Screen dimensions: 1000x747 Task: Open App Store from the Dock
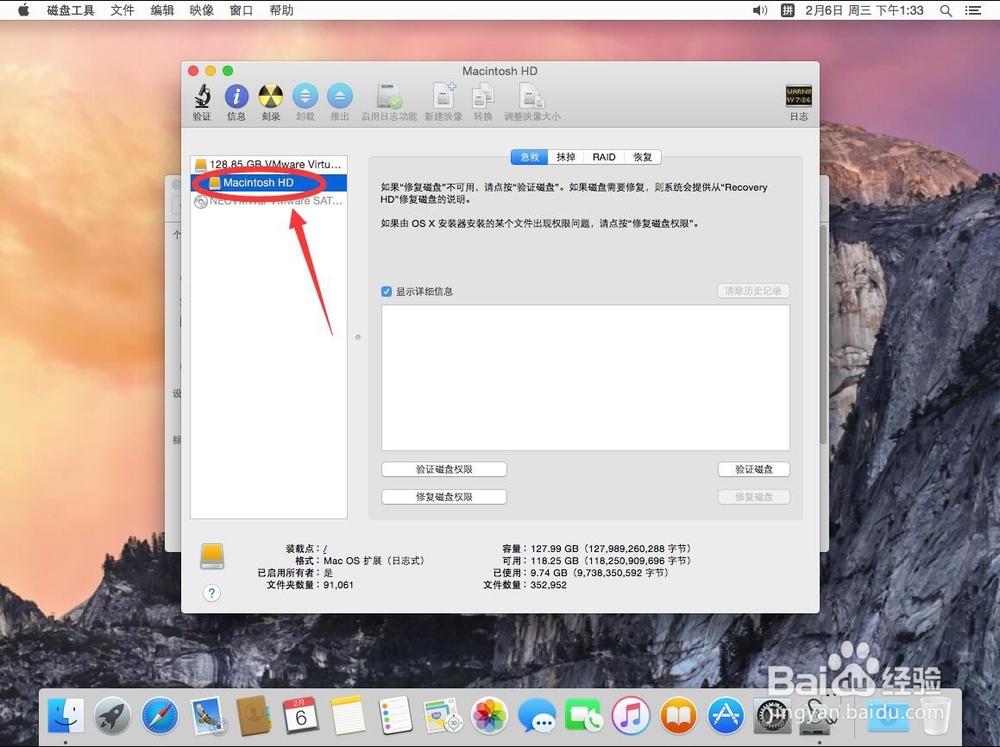[x=725, y=715]
